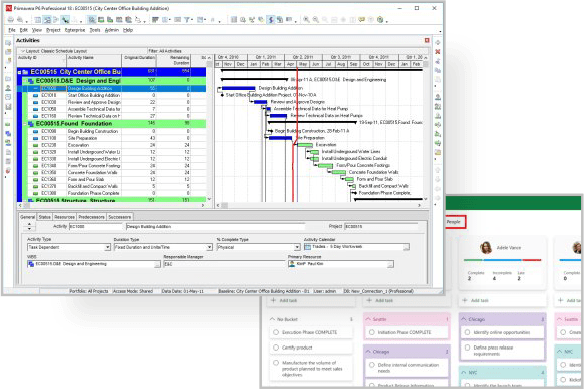
Task: Click the person resource icon in right command bar
Action: [438, 97]
